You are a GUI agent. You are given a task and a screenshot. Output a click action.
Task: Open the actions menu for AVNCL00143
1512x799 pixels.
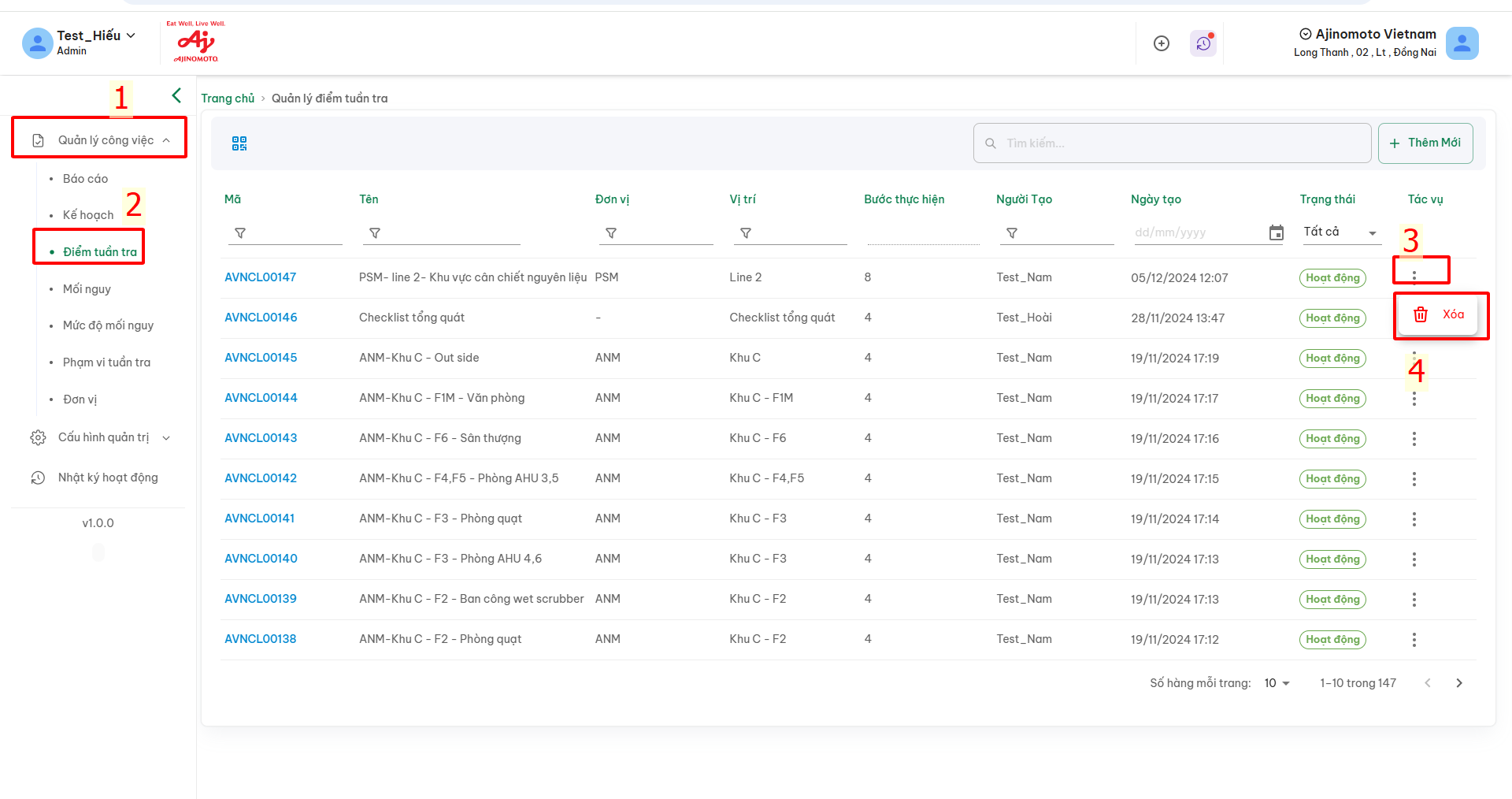pyautogui.click(x=1414, y=439)
